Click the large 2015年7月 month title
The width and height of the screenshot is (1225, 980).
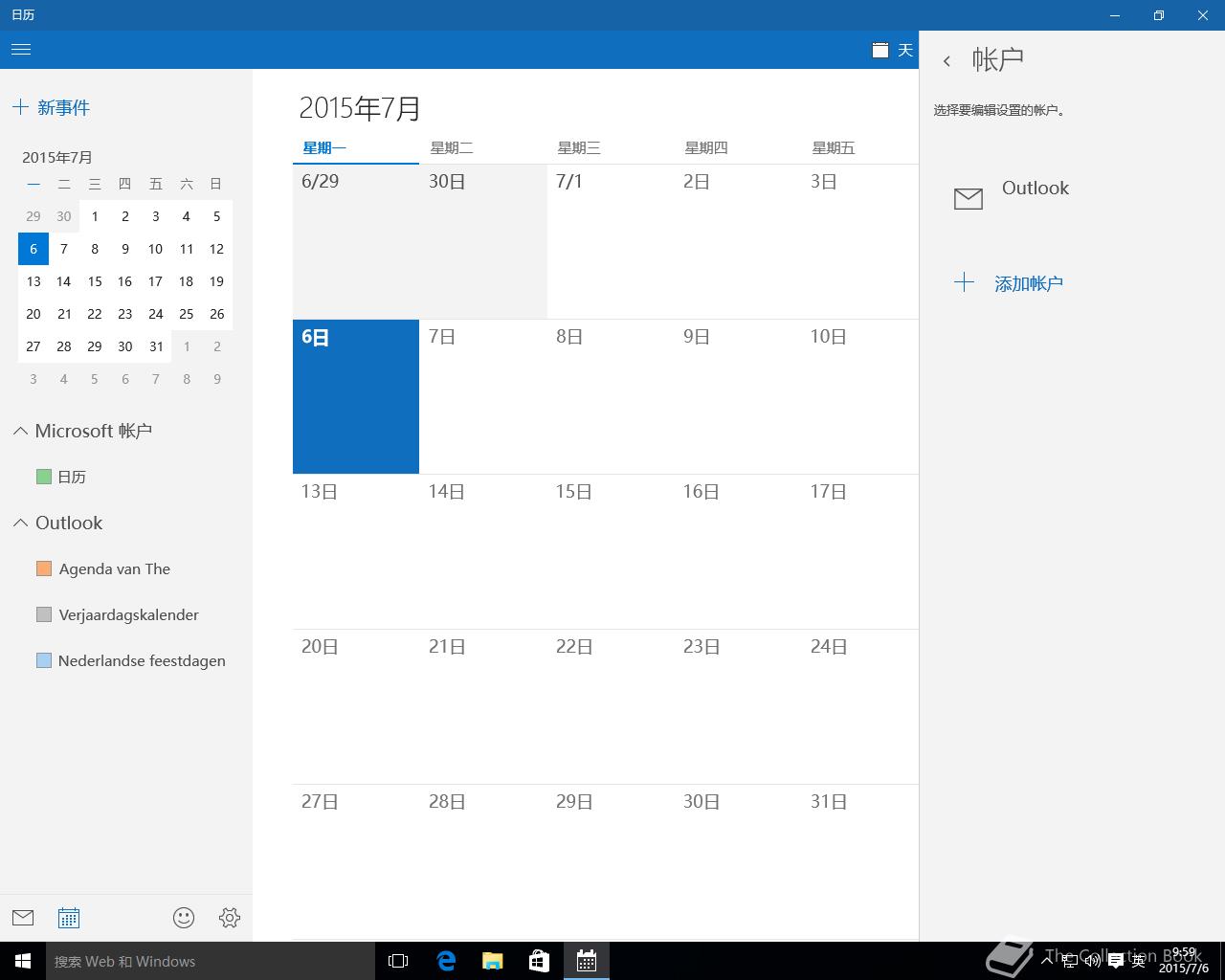point(360,107)
